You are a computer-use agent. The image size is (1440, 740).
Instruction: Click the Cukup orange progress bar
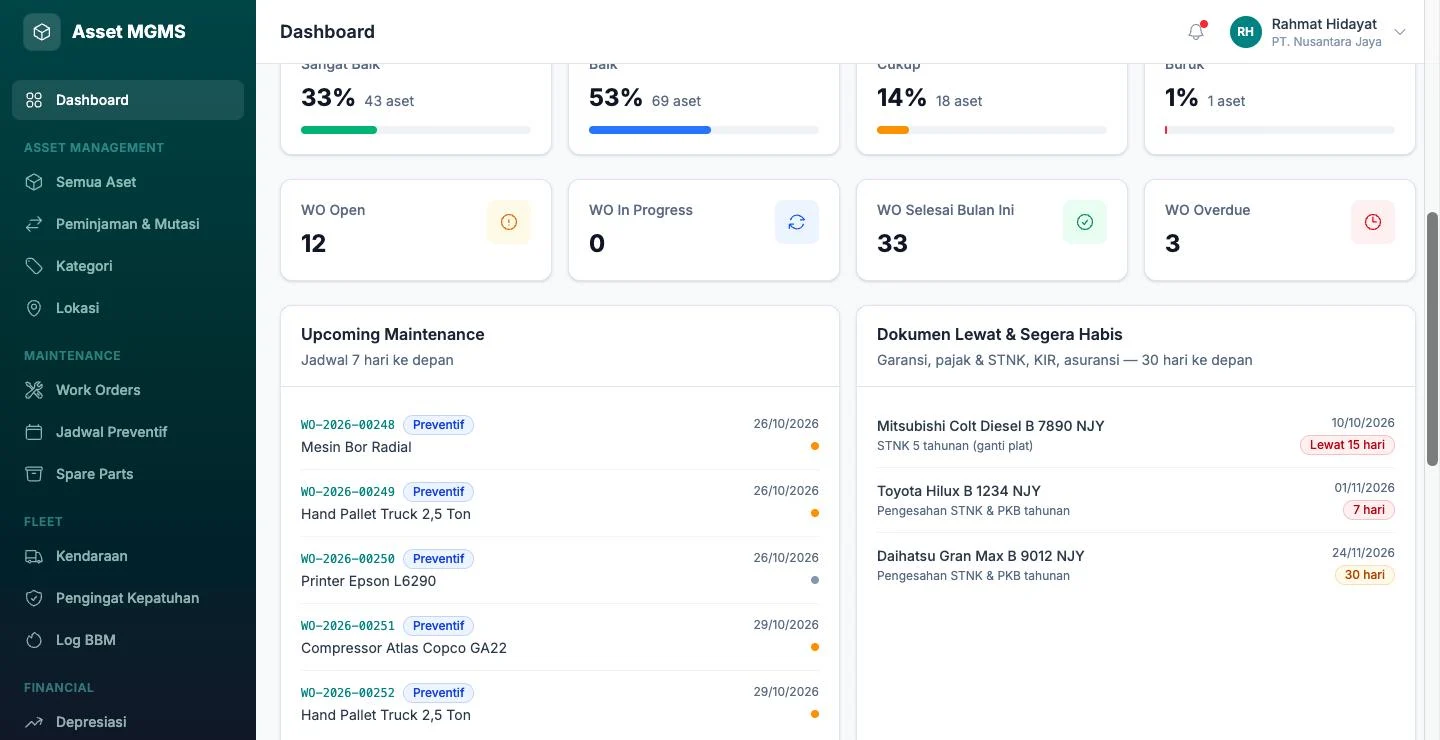click(x=893, y=130)
